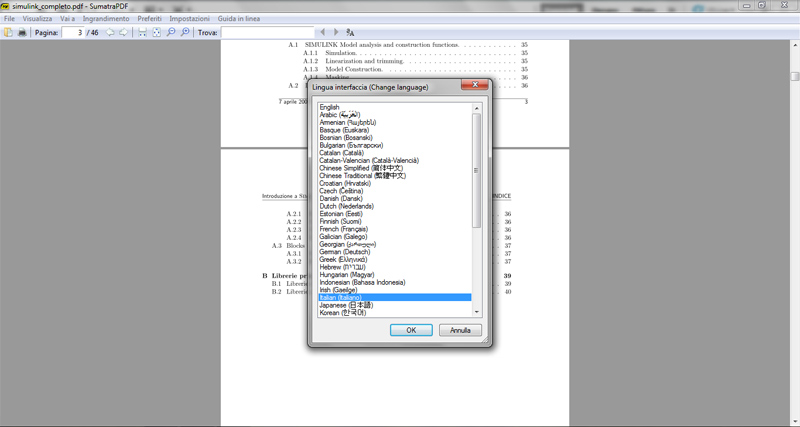This screenshot has width=800, height=427.
Task: Click language list scroll up arrow
Action: (x=477, y=108)
